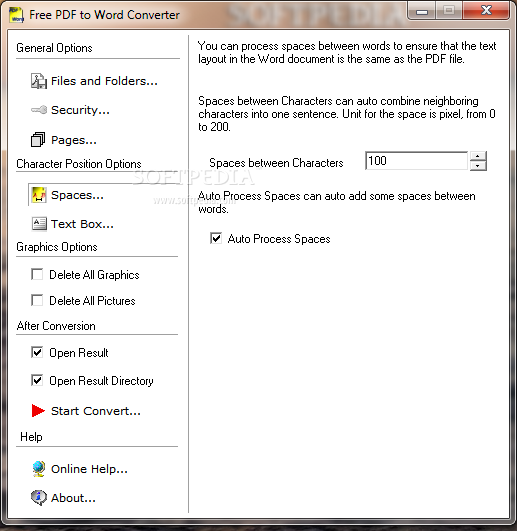Viewport: 517px width, 531px height.
Task: Click the Spaces between Characters label
Action: 276,163
